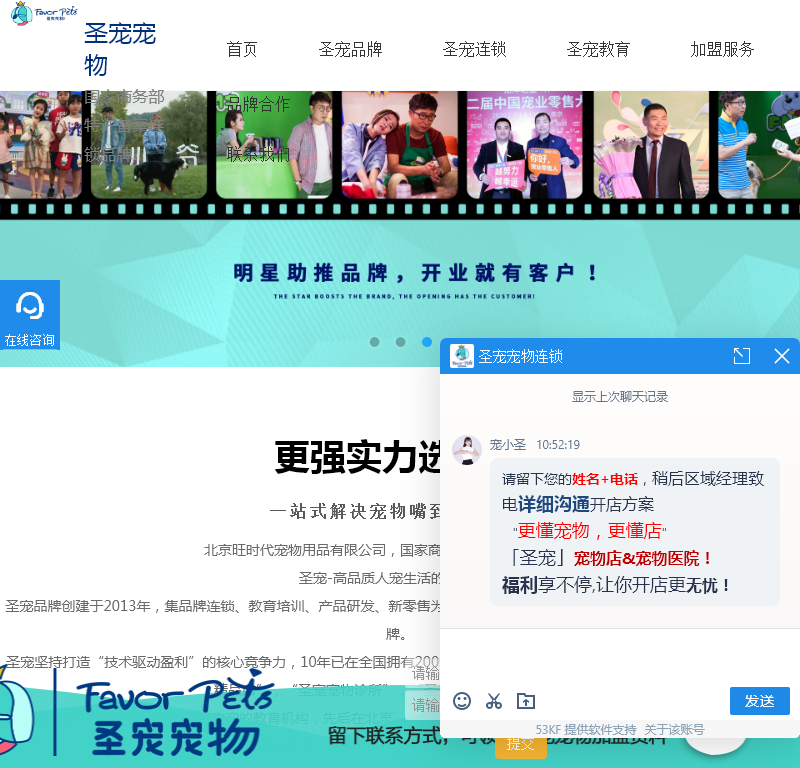The image size is (800, 768).
Task: Click the chat window brand avatar icon
Action: tap(462, 356)
